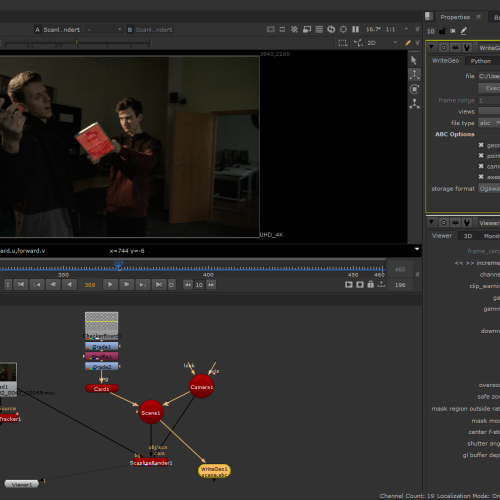Toggle the timeline padlock icon
500x500 pixels.
coord(371,284)
